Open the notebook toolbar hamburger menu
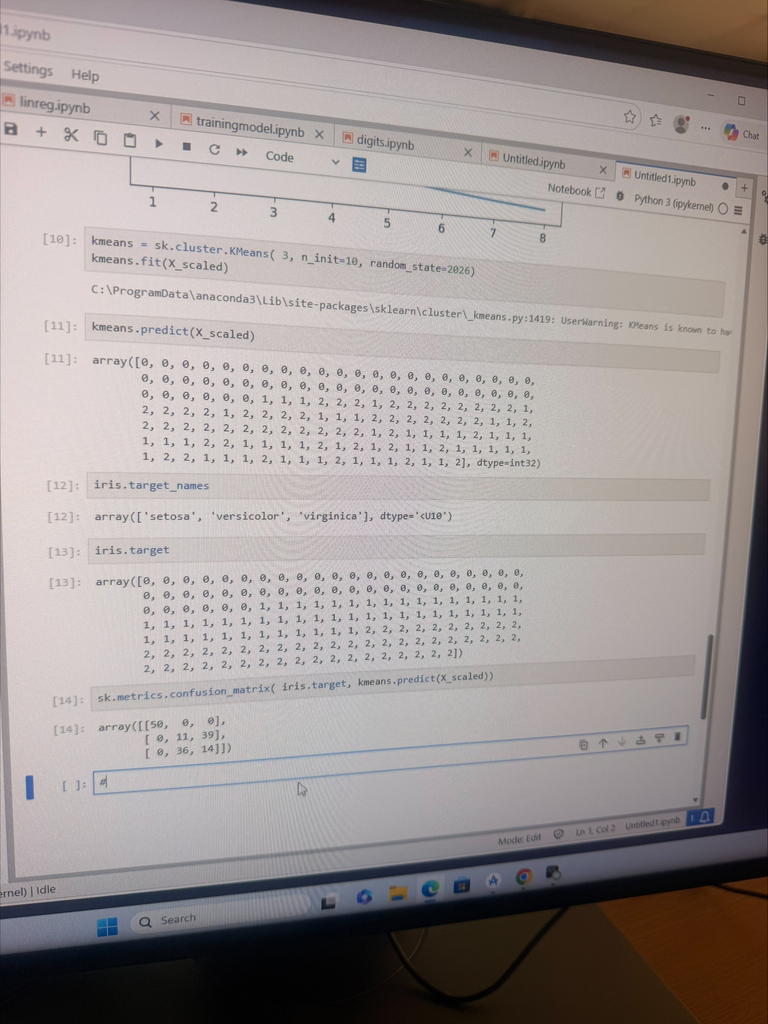Viewport: 768px width, 1024px height. coord(738,210)
